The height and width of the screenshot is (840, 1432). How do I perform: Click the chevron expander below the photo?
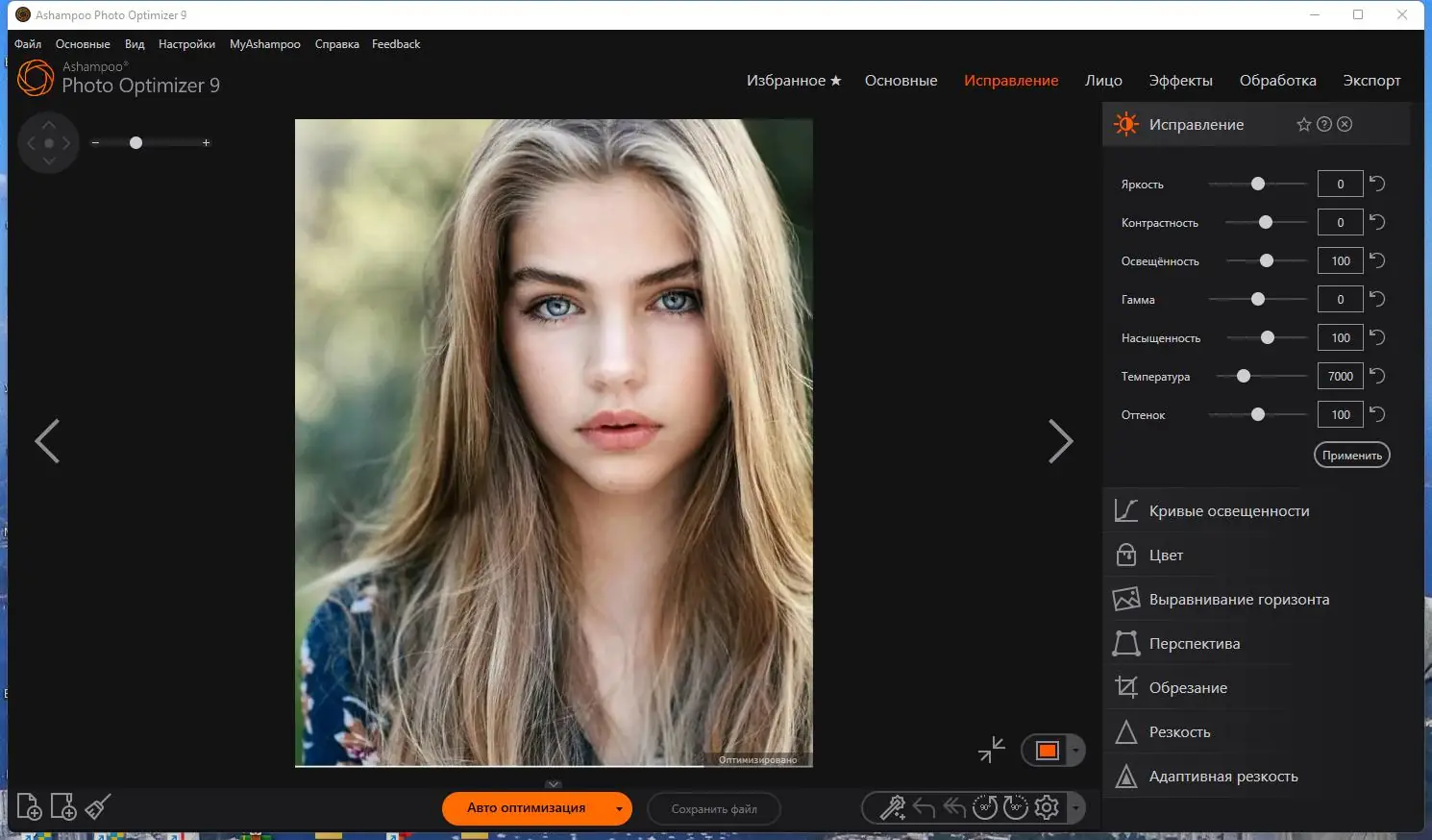(x=554, y=784)
